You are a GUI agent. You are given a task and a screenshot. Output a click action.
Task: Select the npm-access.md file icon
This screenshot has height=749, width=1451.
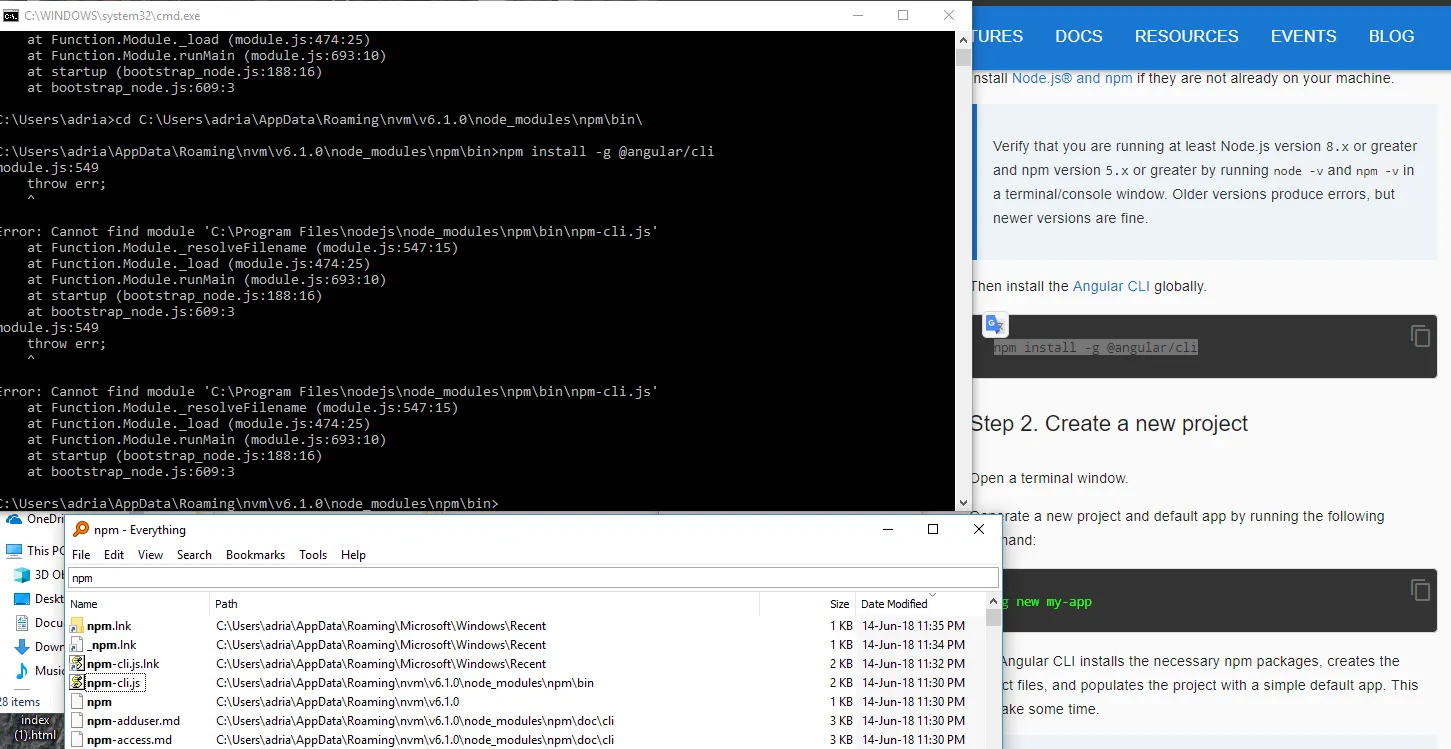[77, 740]
